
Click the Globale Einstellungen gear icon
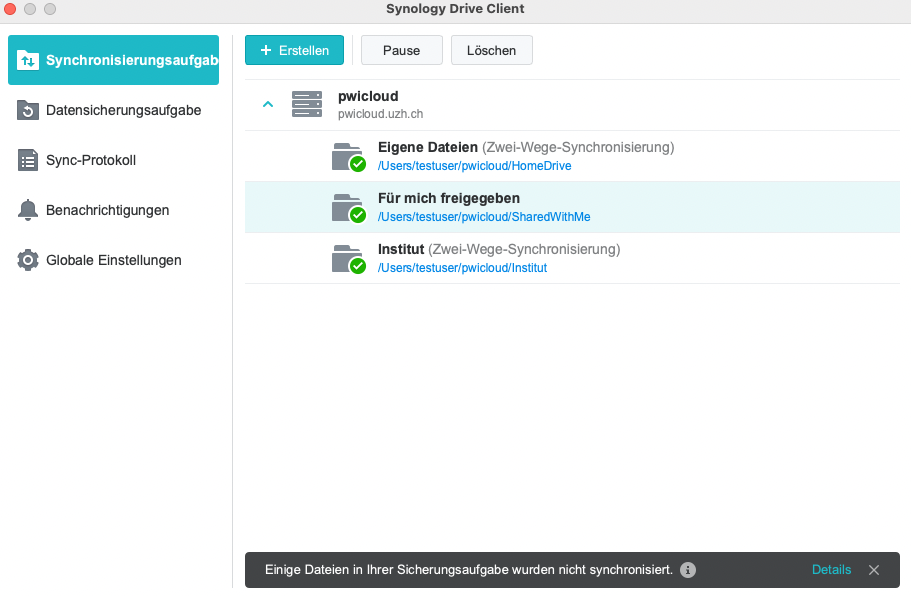28,260
